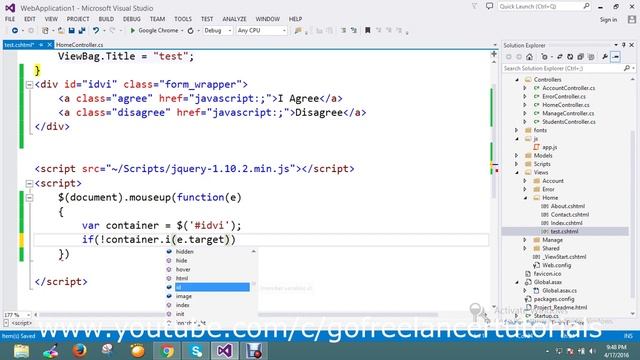
Task: Click the comment selection toolbar icon
Action: pyautogui.click(x=343, y=30)
